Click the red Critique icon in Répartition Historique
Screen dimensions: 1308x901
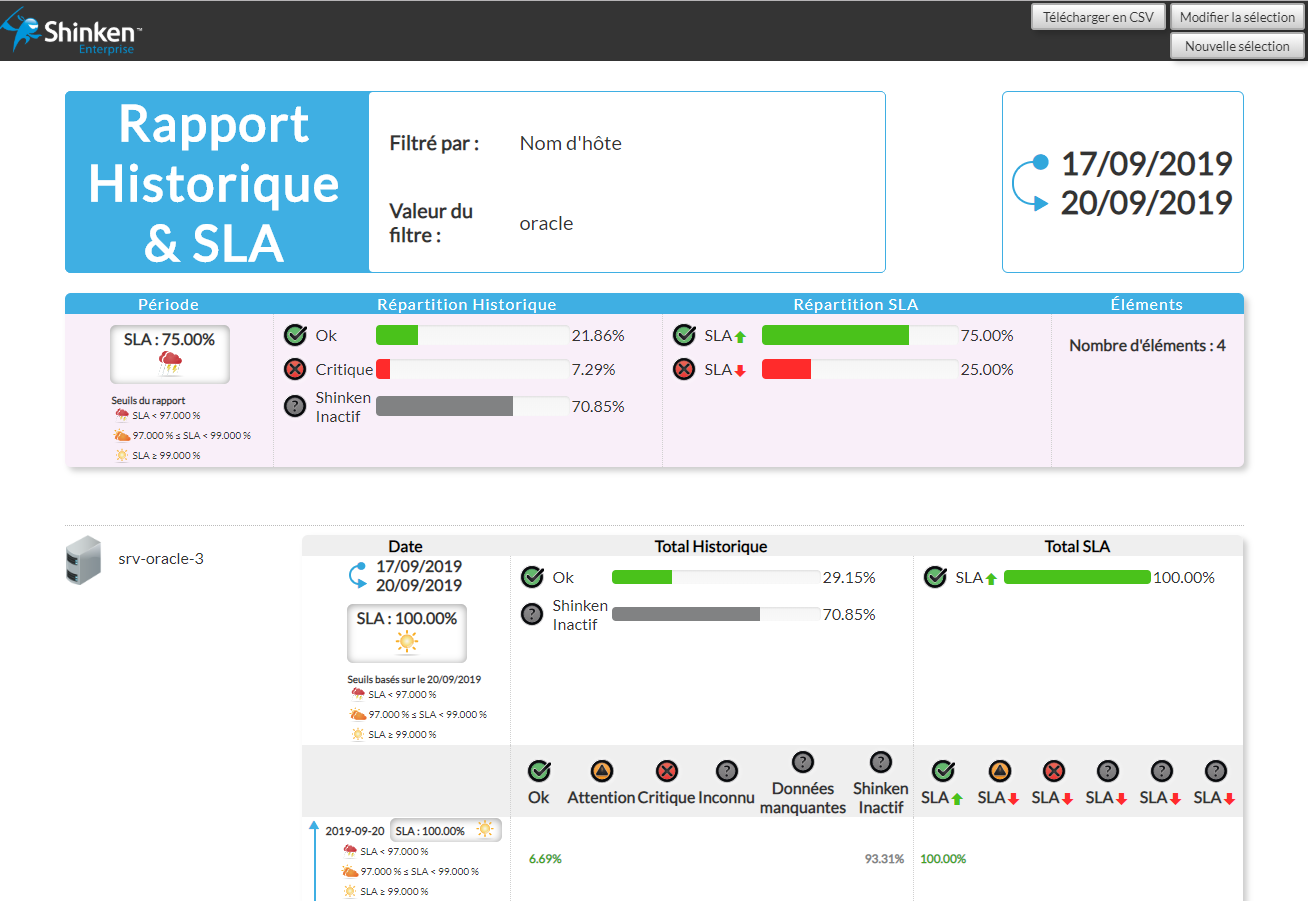pyautogui.click(x=295, y=370)
